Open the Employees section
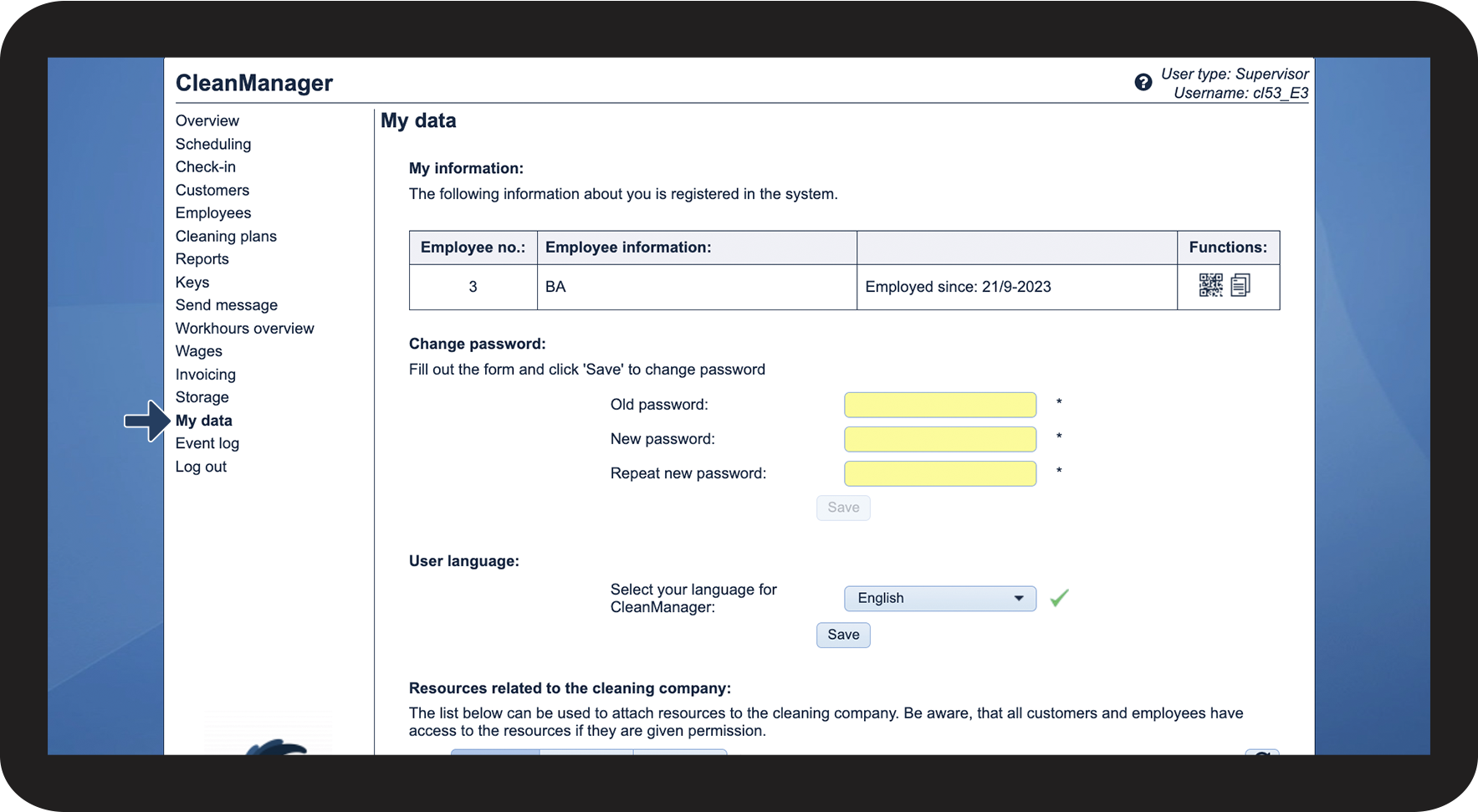1478x812 pixels. click(x=212, y=212)
